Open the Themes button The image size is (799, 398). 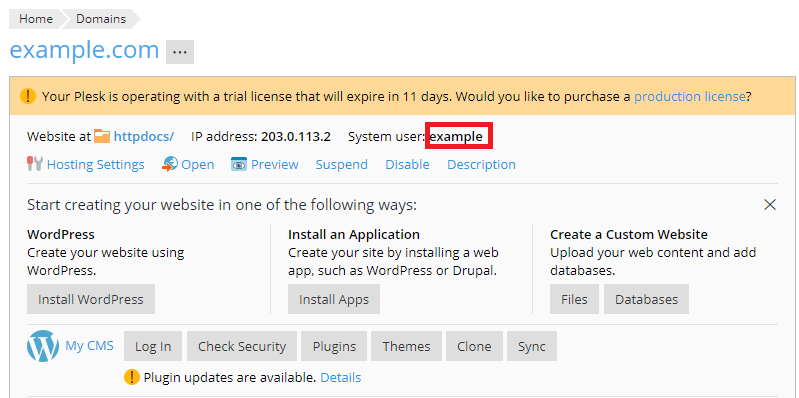coord(407,346)
